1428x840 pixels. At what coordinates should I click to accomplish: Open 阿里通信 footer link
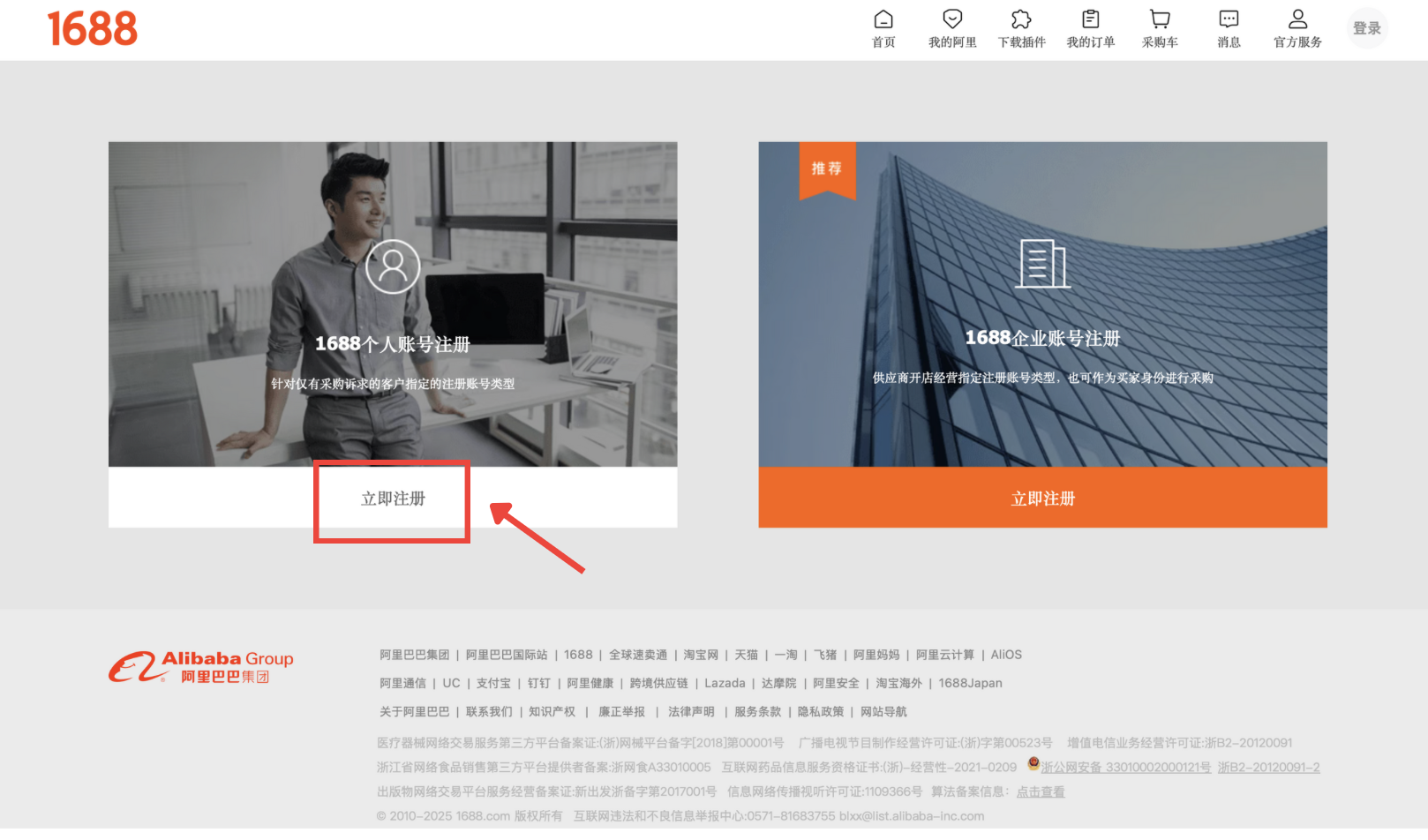[x=402, y=683]
